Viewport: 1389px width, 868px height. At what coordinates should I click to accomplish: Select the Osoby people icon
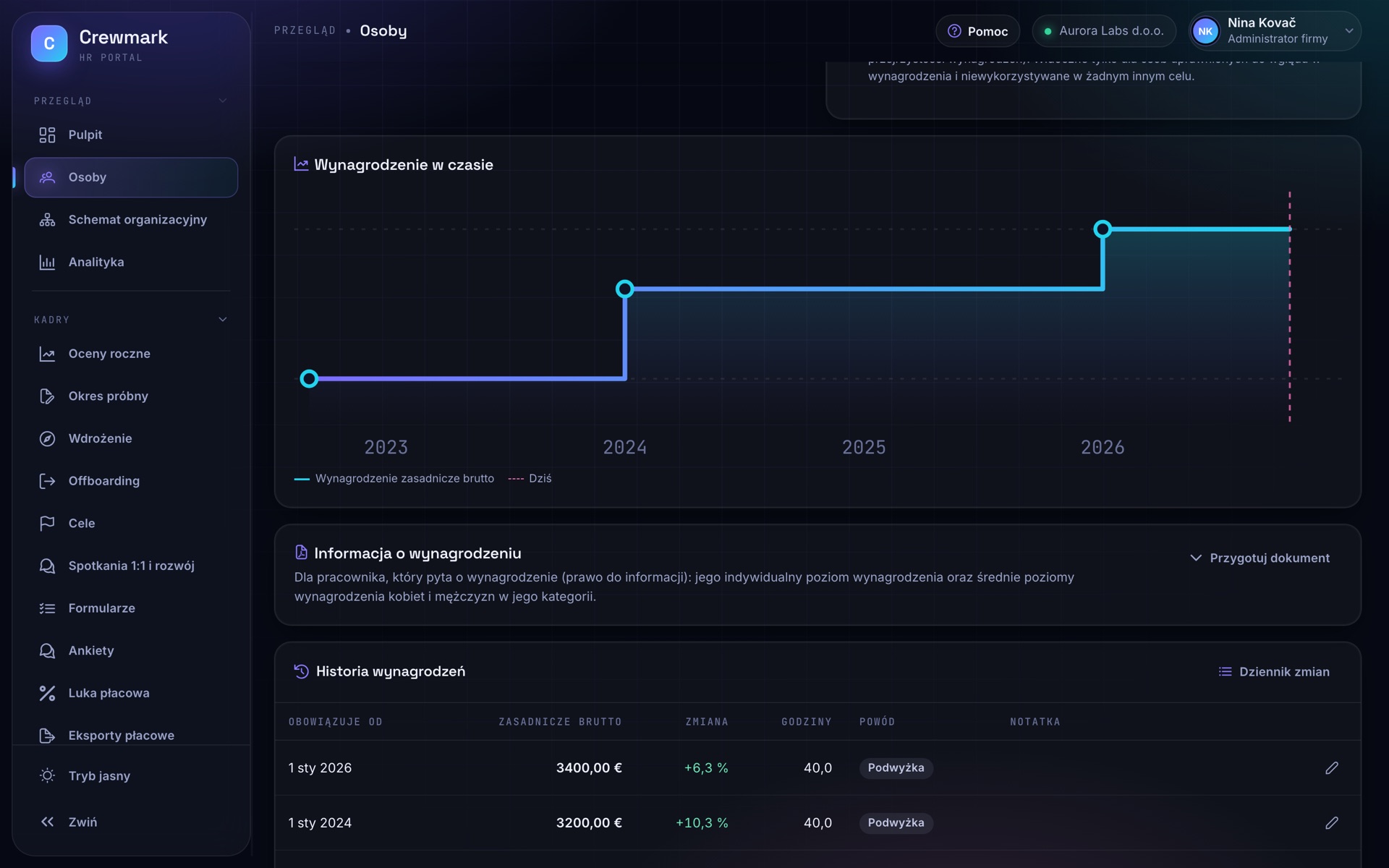pyautogui.click(x=47, y=177)
